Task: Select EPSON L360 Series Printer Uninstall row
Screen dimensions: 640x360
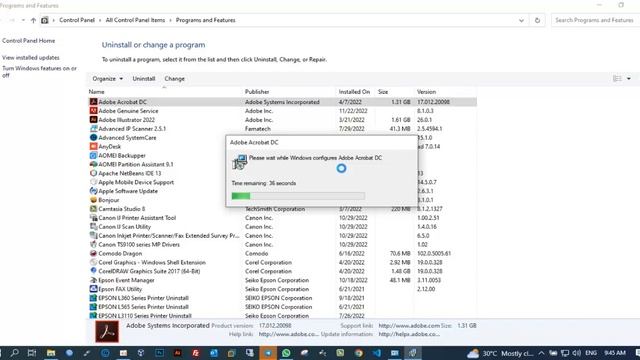Action: click(x=282, y=298)
